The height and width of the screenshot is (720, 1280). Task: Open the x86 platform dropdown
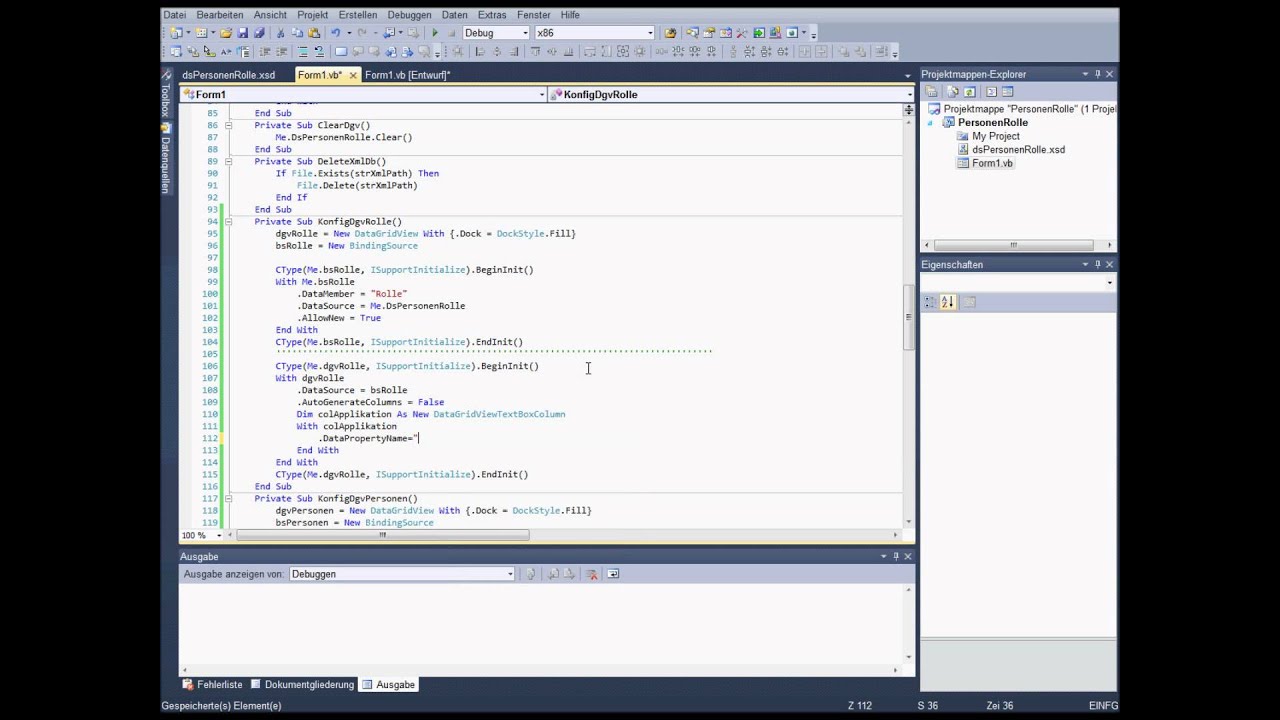[x=650, y=33]
